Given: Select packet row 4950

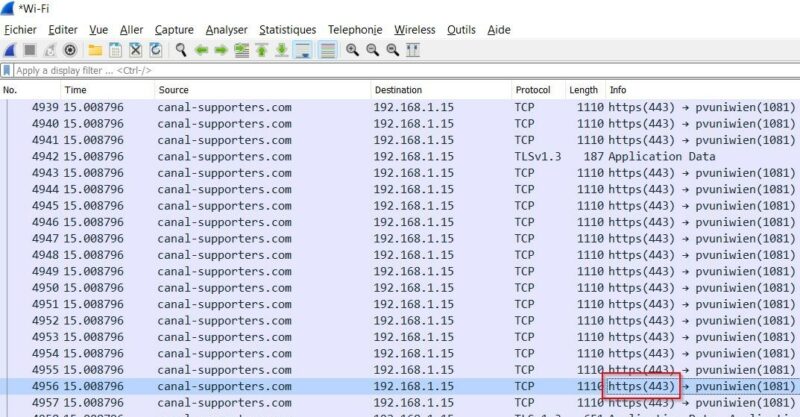Looking at the screenshot, I should coord(400,288).
